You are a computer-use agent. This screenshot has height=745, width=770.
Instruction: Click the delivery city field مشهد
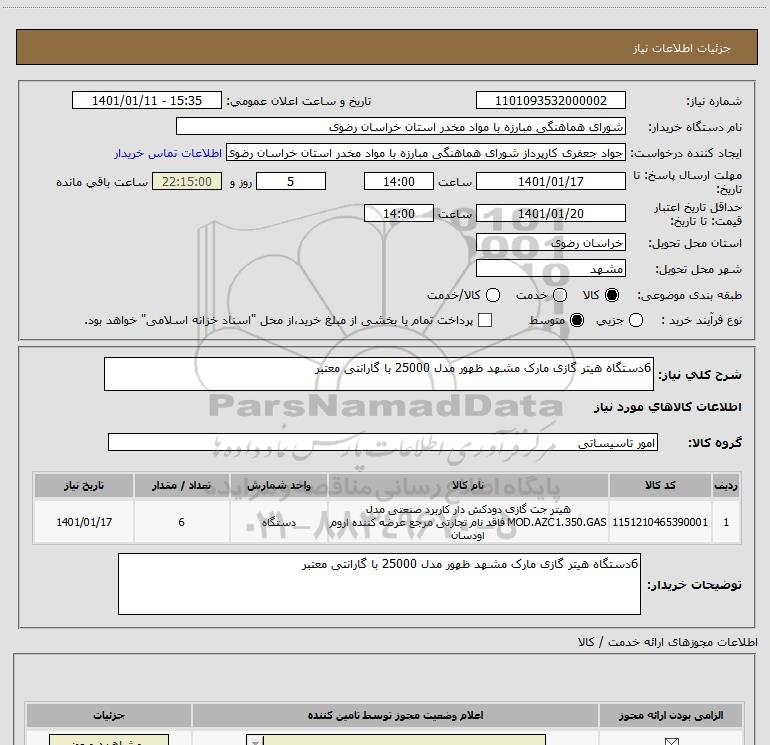click(x=550, y=269)
